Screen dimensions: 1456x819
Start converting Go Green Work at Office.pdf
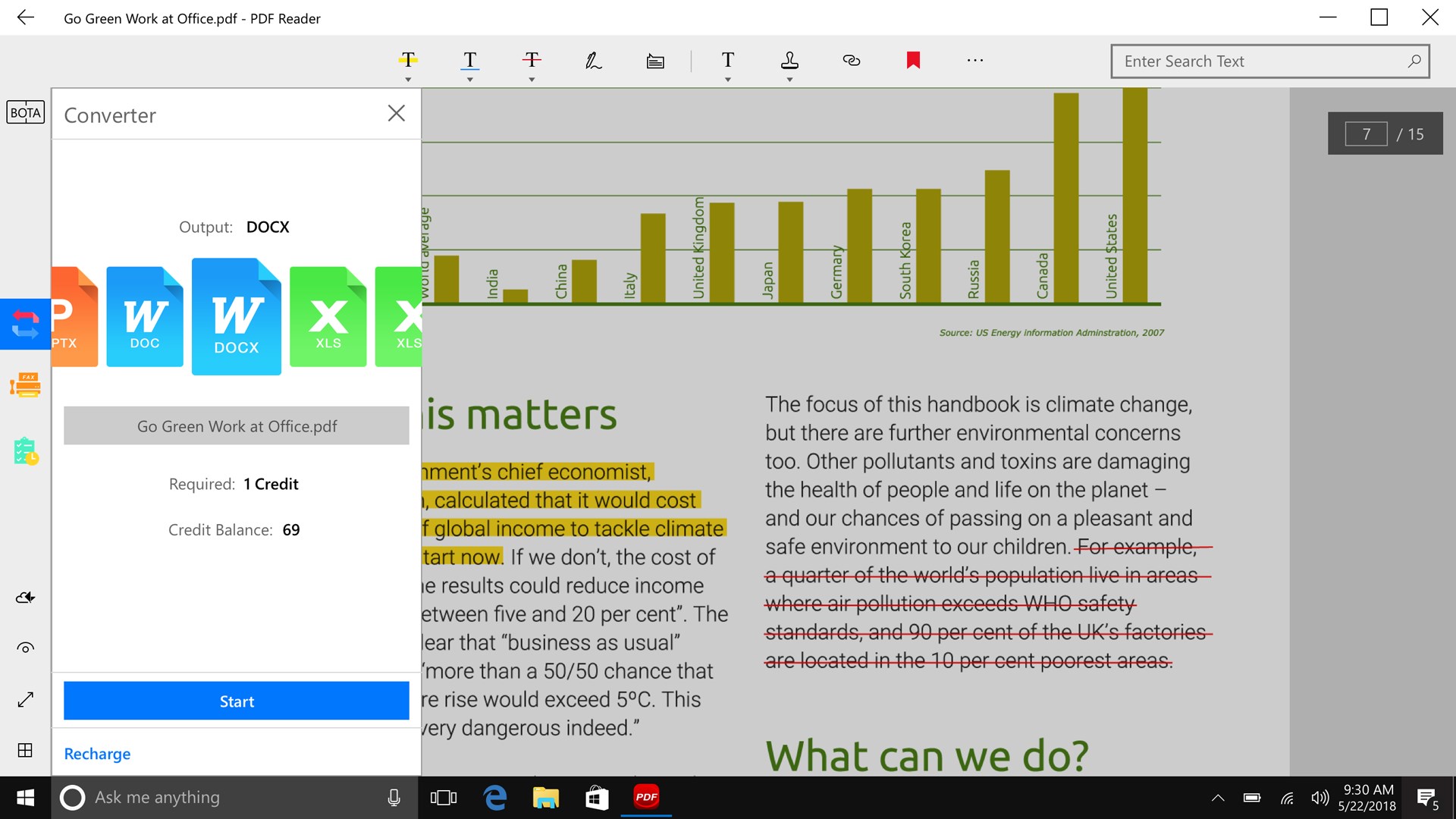click(236, 701)
